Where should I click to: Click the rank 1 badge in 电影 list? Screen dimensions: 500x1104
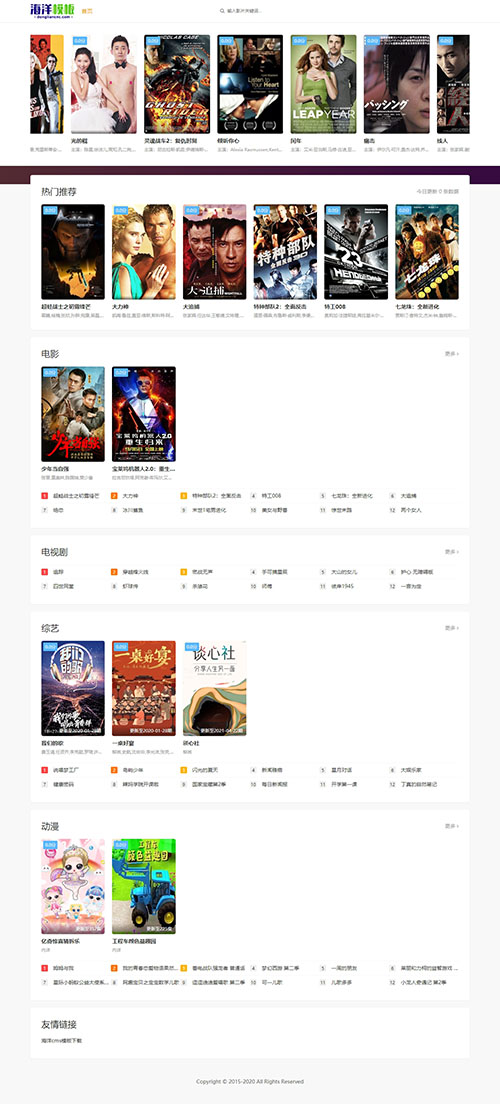tap(44, 496)
